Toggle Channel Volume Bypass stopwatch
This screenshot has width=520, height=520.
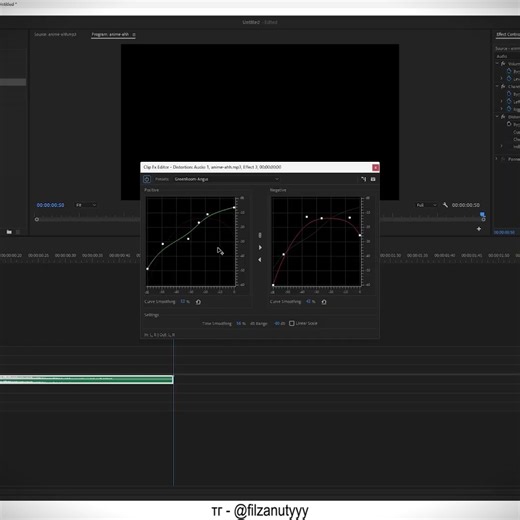pos(509,94)
